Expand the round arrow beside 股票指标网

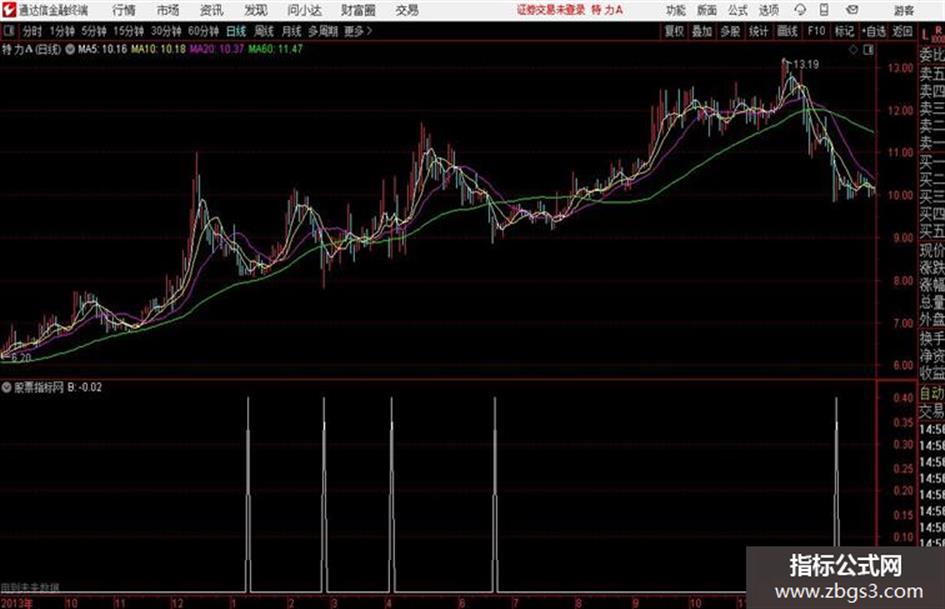click(x=7, y=387)
